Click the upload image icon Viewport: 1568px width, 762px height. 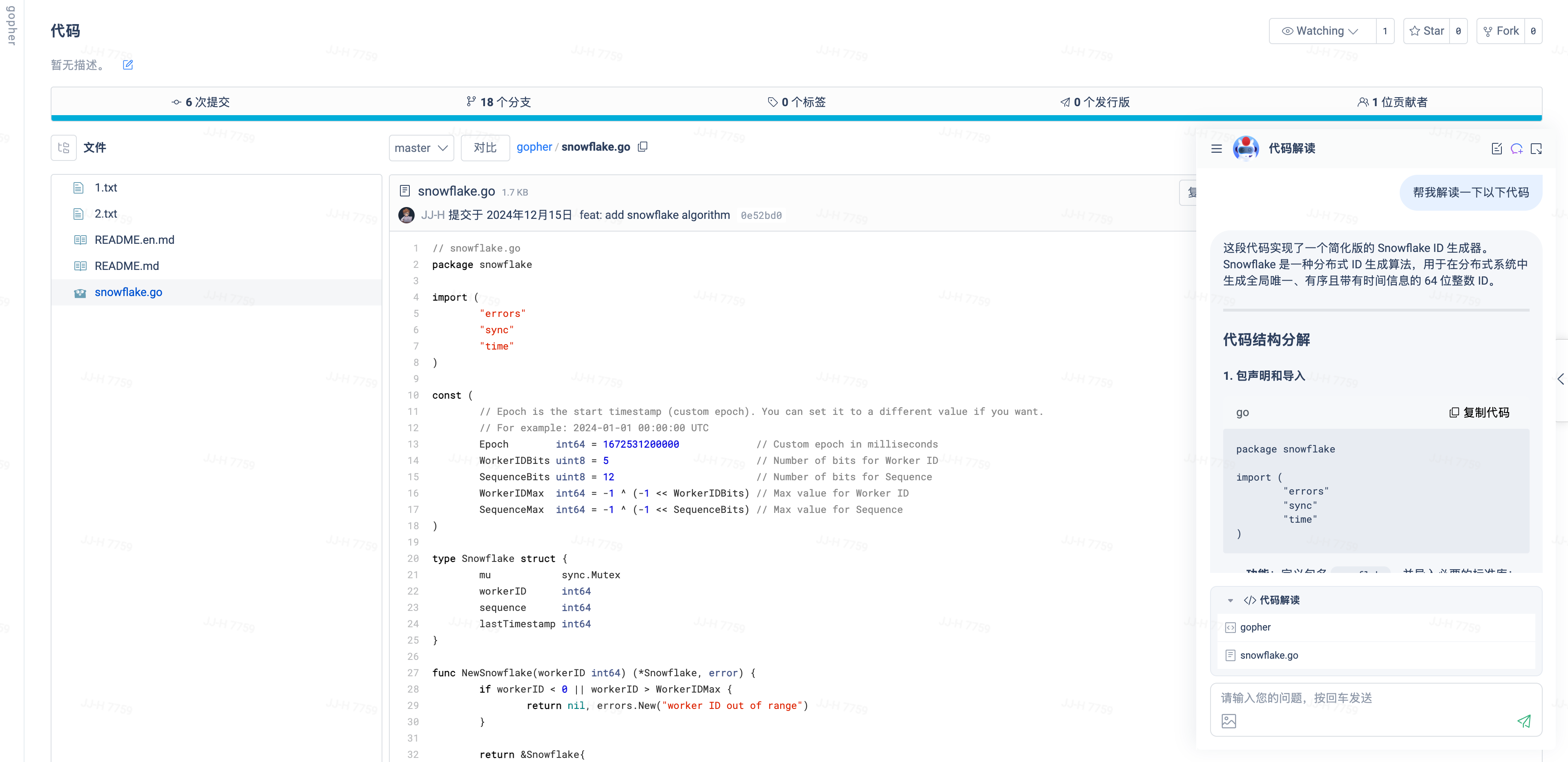(1229, 721)
